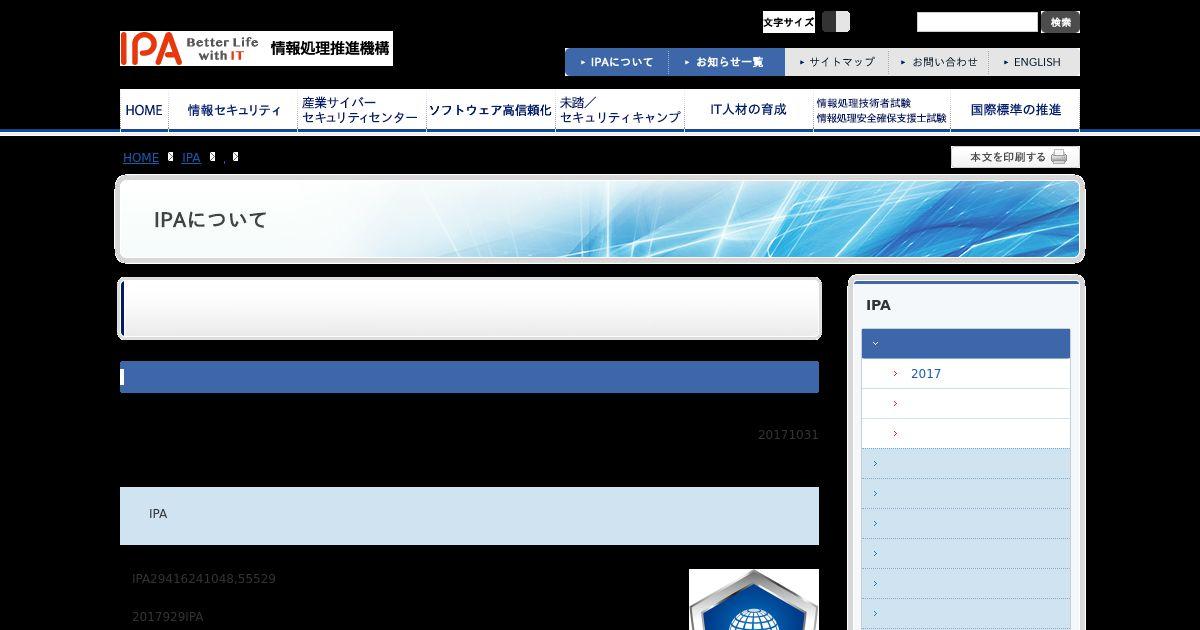Open the 情報処理技術者試験 navigation tab
Viewport: 1200px width, 630px height.
881,110
